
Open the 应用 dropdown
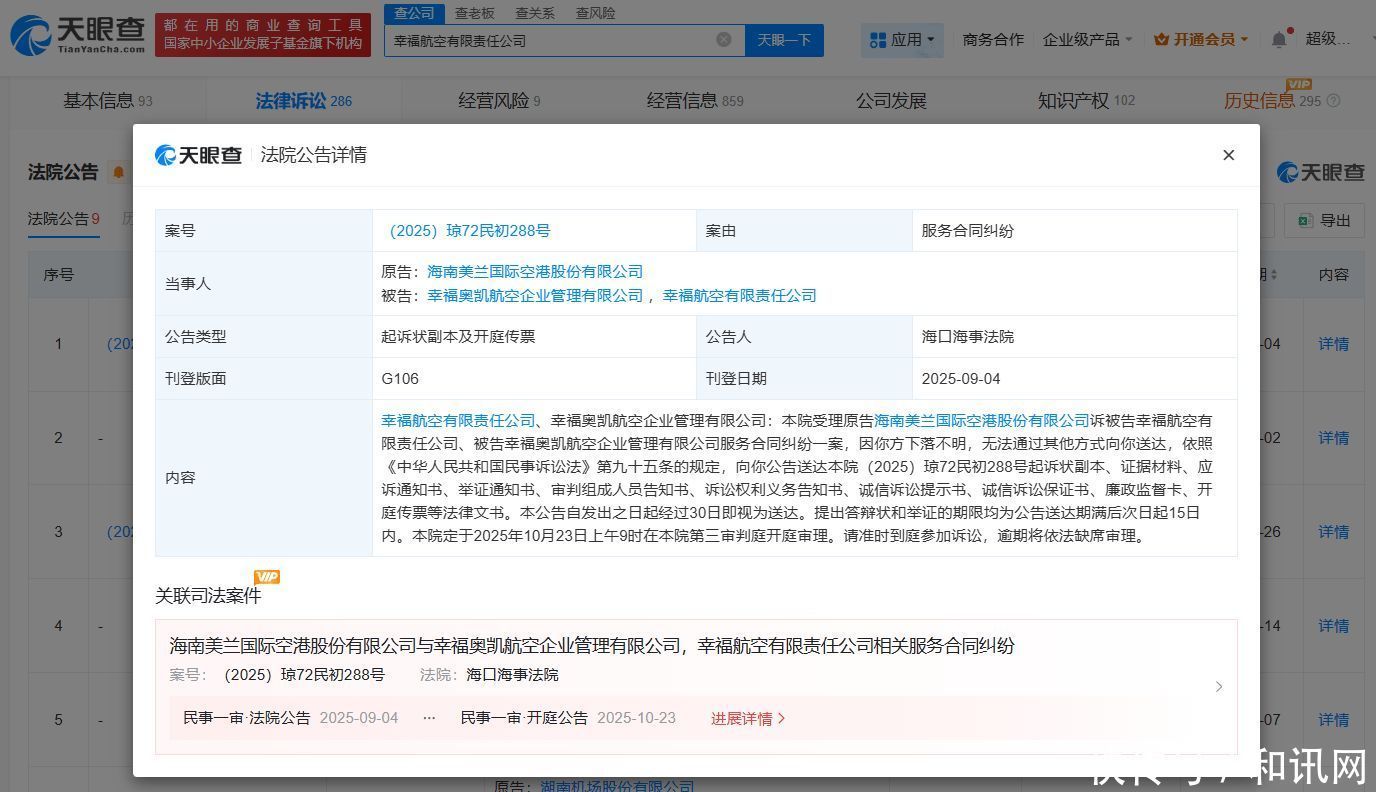[x=903, y=40]
